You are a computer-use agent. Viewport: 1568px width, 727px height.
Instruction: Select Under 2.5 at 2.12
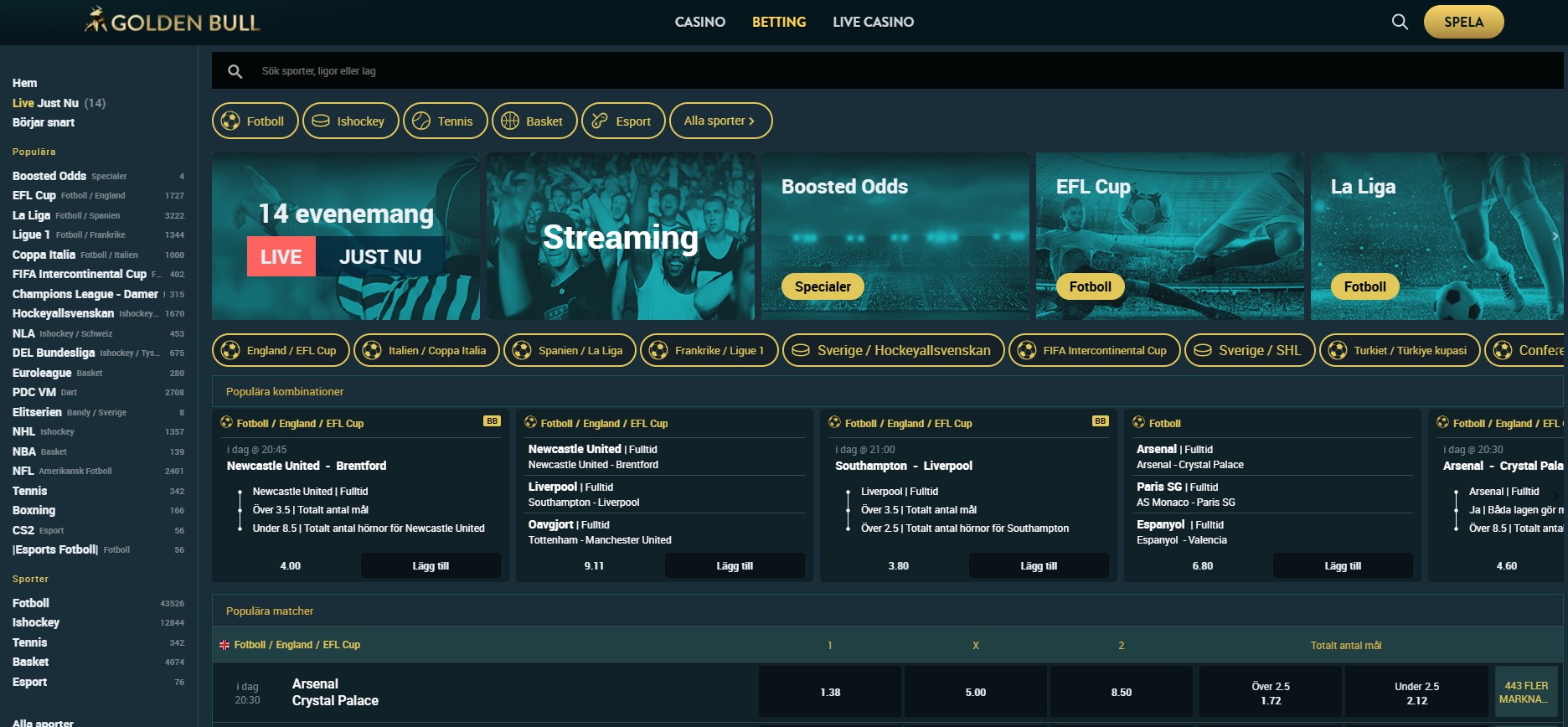pyautogui.click(x=1416, y=692)
